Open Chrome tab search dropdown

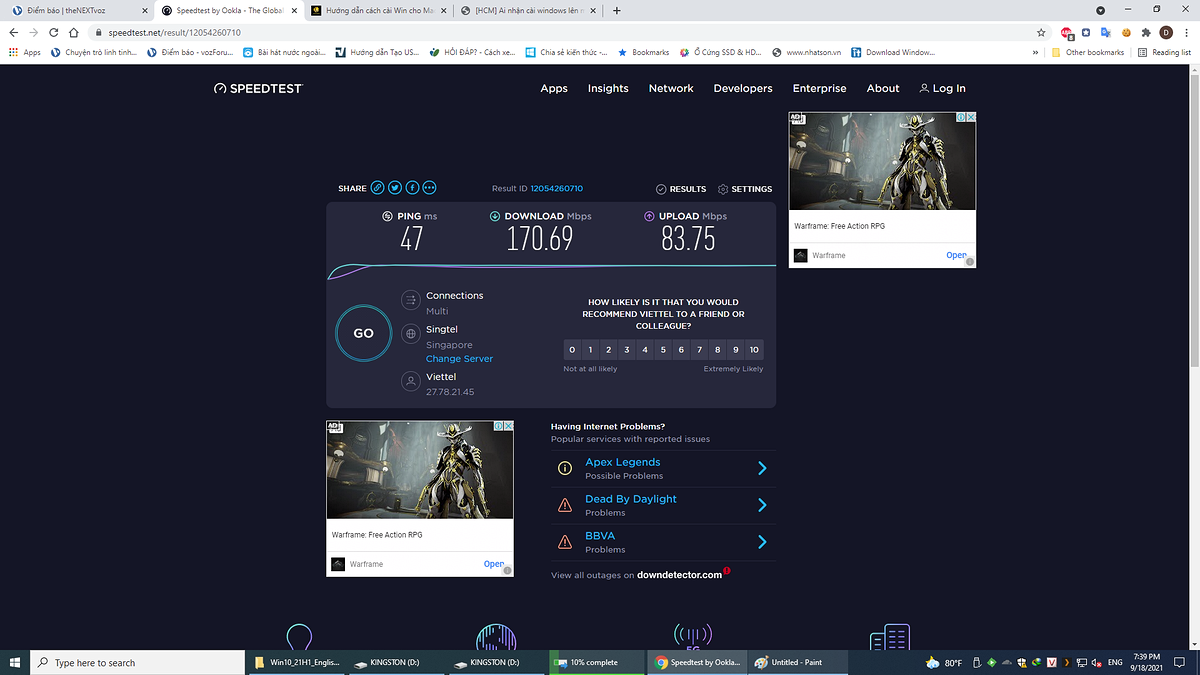coord(1101,11)
